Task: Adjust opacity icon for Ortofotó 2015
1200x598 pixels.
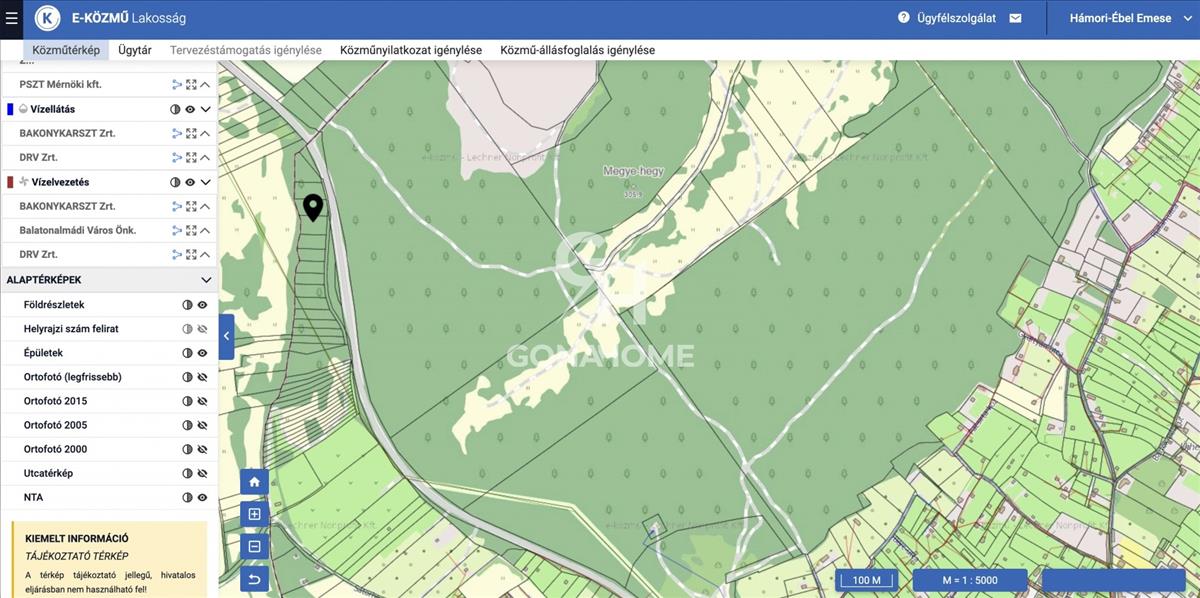Action: (x=187, y=401)
